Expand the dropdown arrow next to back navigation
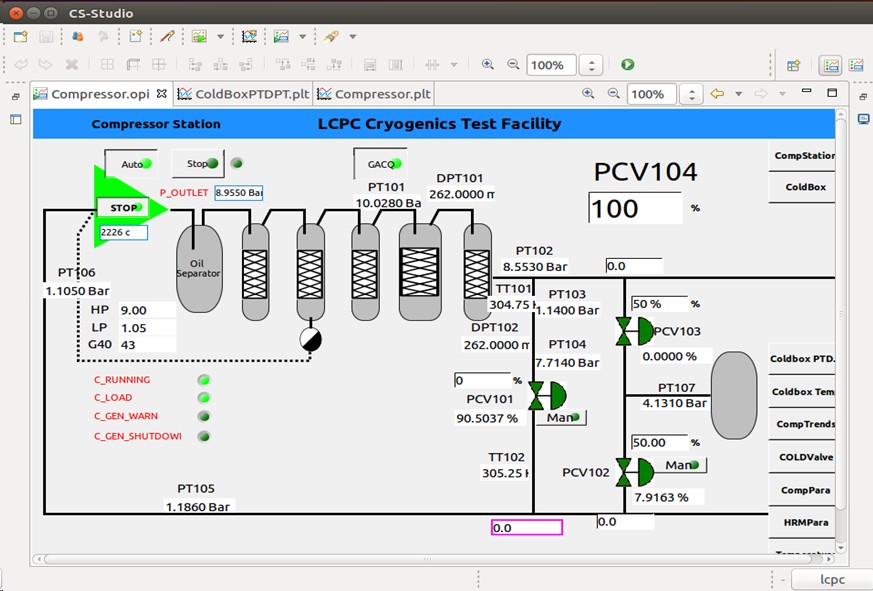Screen dimensions: 873x591 (739, 94)
